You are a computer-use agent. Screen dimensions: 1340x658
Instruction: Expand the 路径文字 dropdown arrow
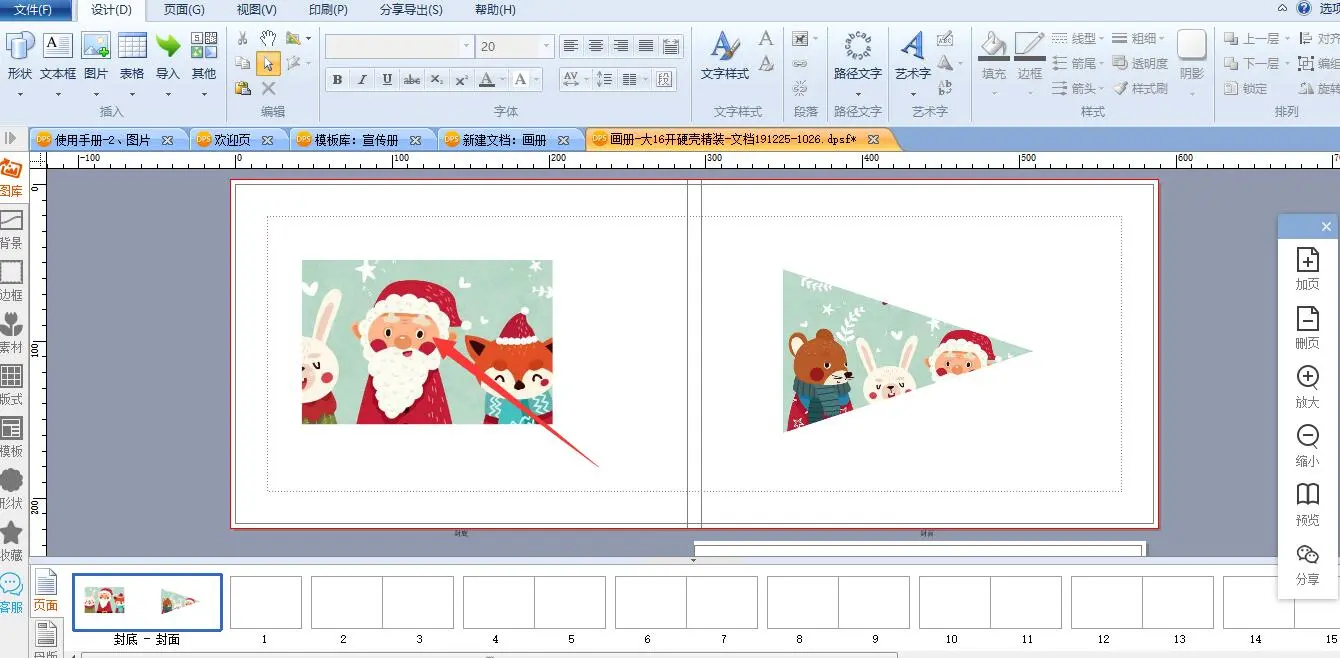[858, 95]
